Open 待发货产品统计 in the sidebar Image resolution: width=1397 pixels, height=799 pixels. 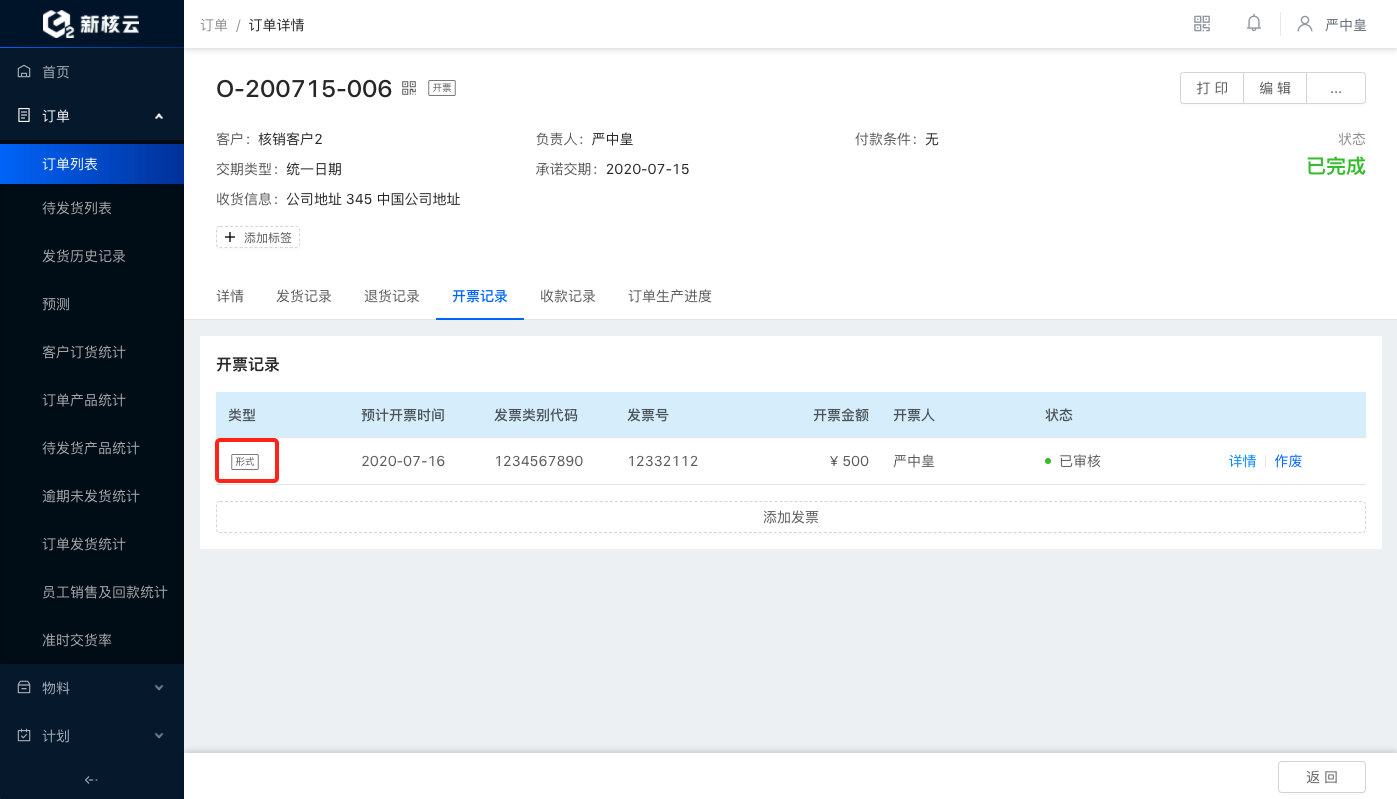point(92,448)
